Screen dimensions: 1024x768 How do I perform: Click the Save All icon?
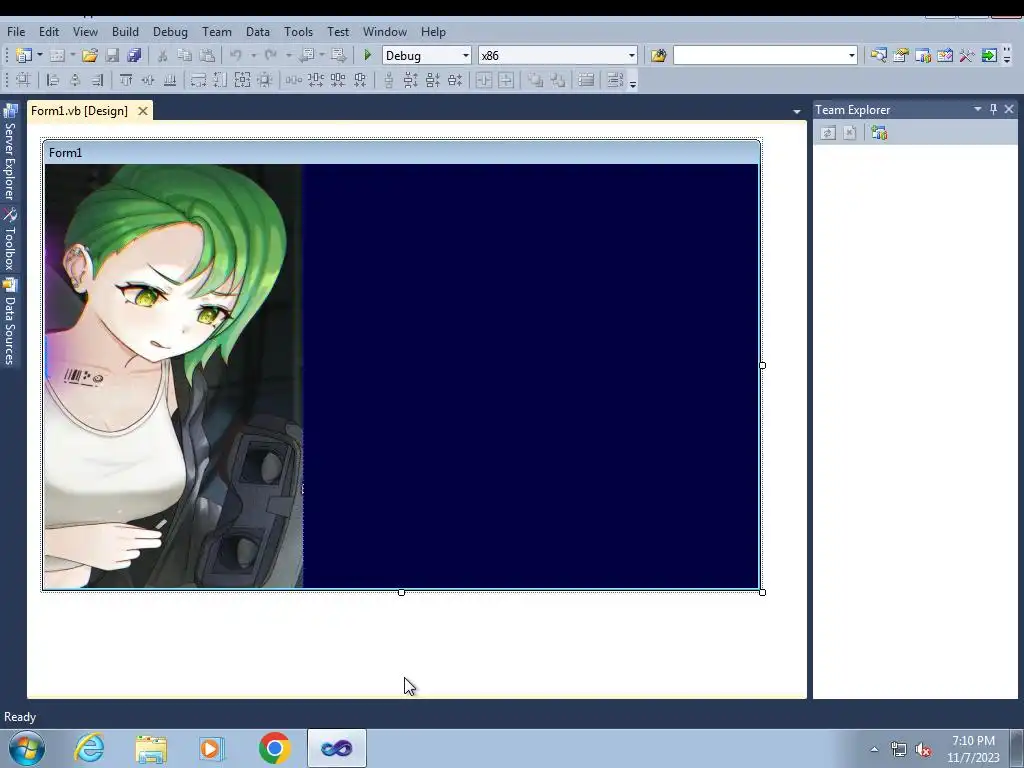click(135, 56)
